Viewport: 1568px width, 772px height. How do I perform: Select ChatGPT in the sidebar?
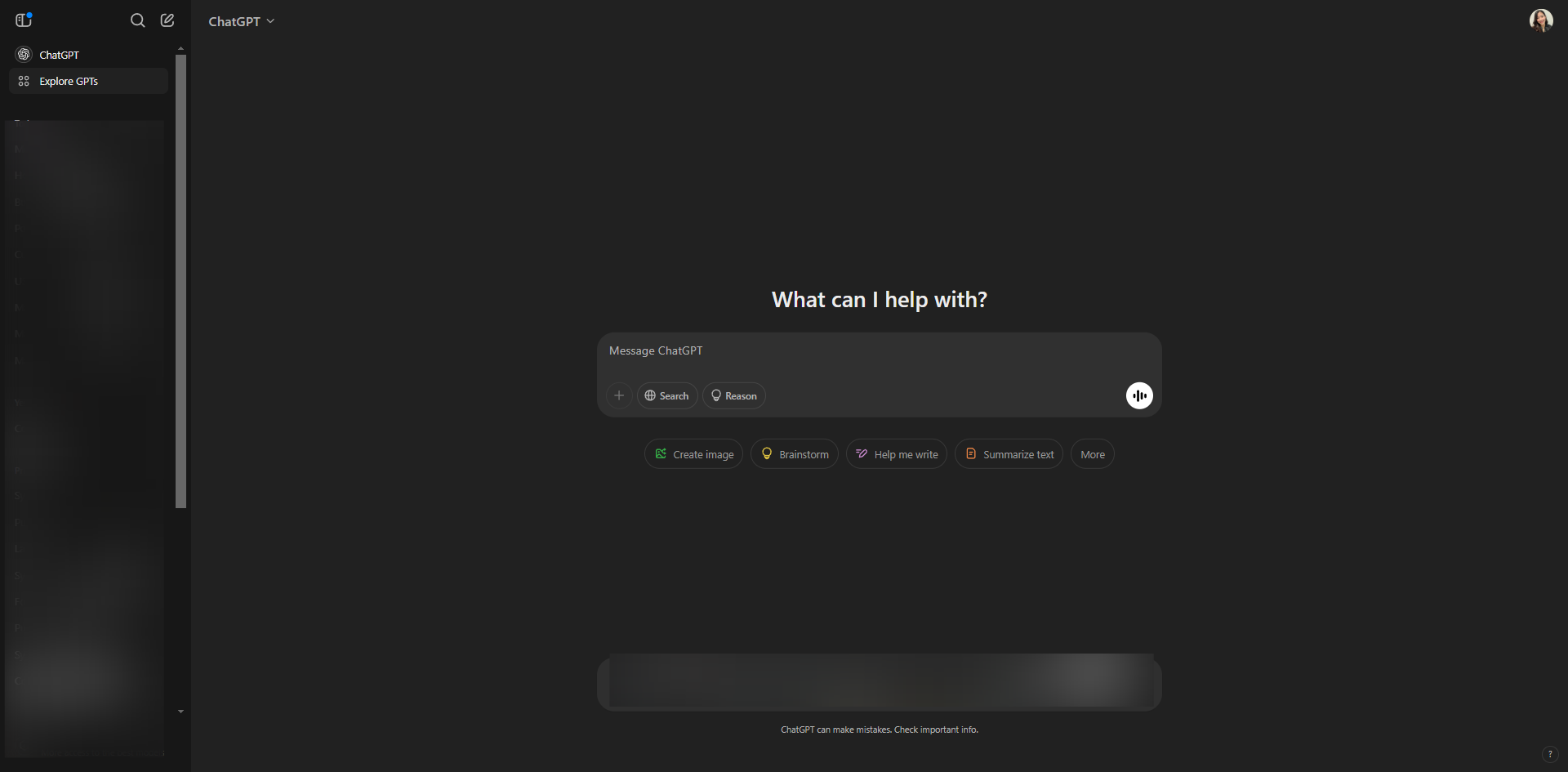(x=88, y=55)
